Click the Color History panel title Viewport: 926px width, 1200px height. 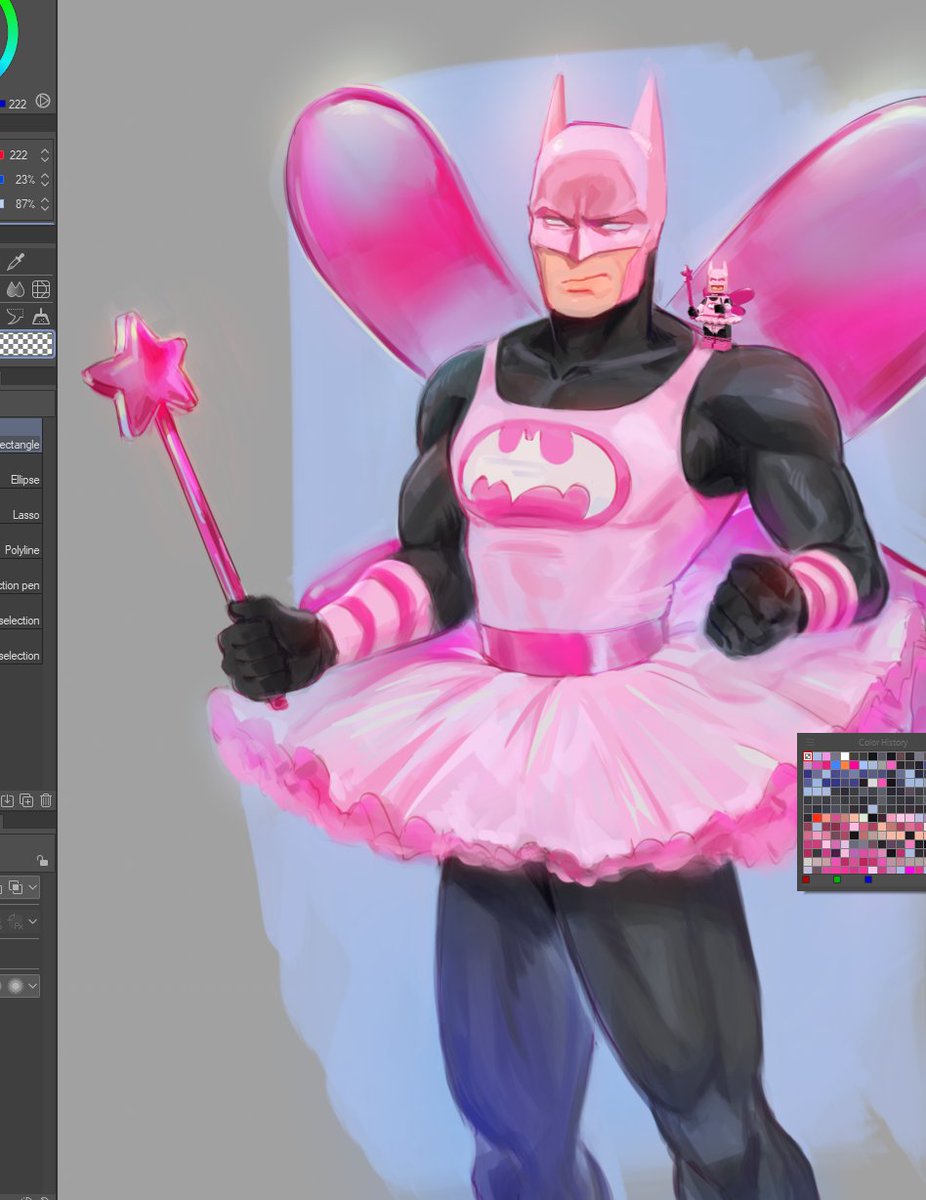(883, 743)
